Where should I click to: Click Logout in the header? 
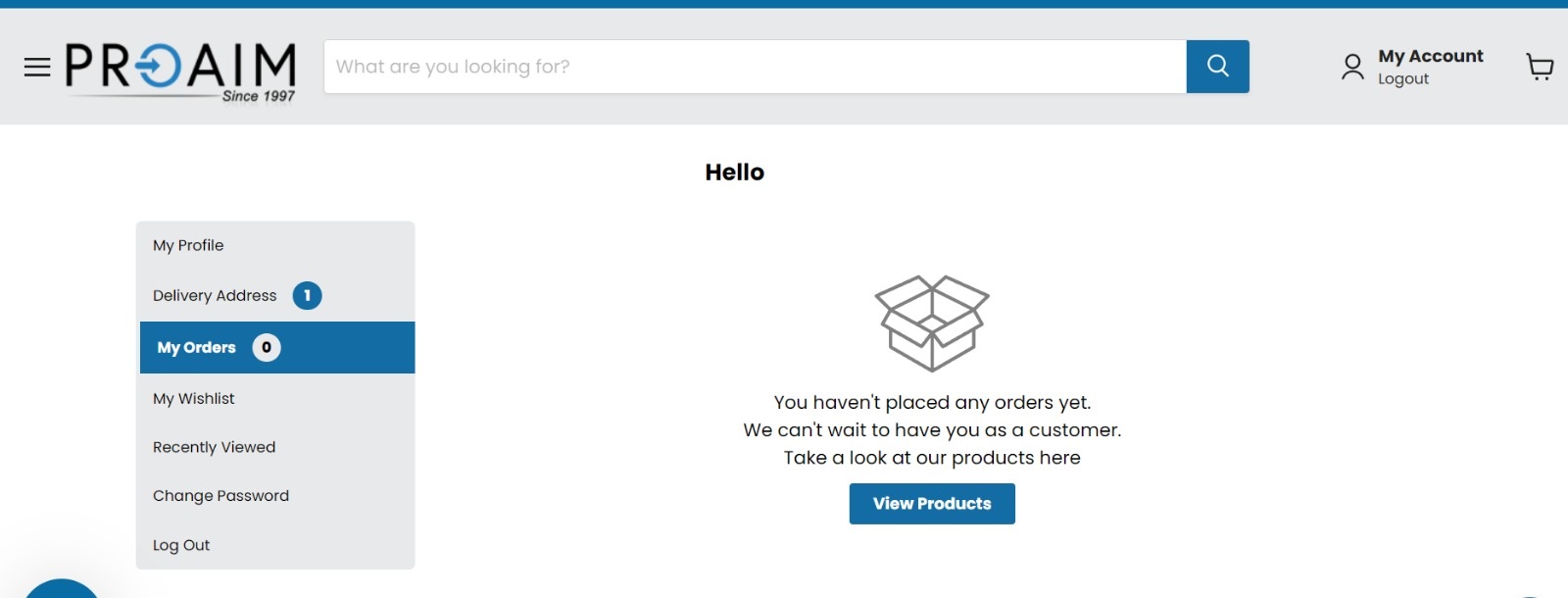click(x=1402, y=79)
